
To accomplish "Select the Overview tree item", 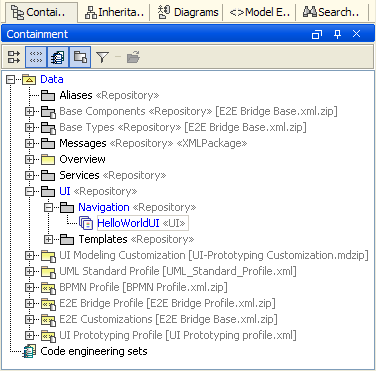I will 82,159.
